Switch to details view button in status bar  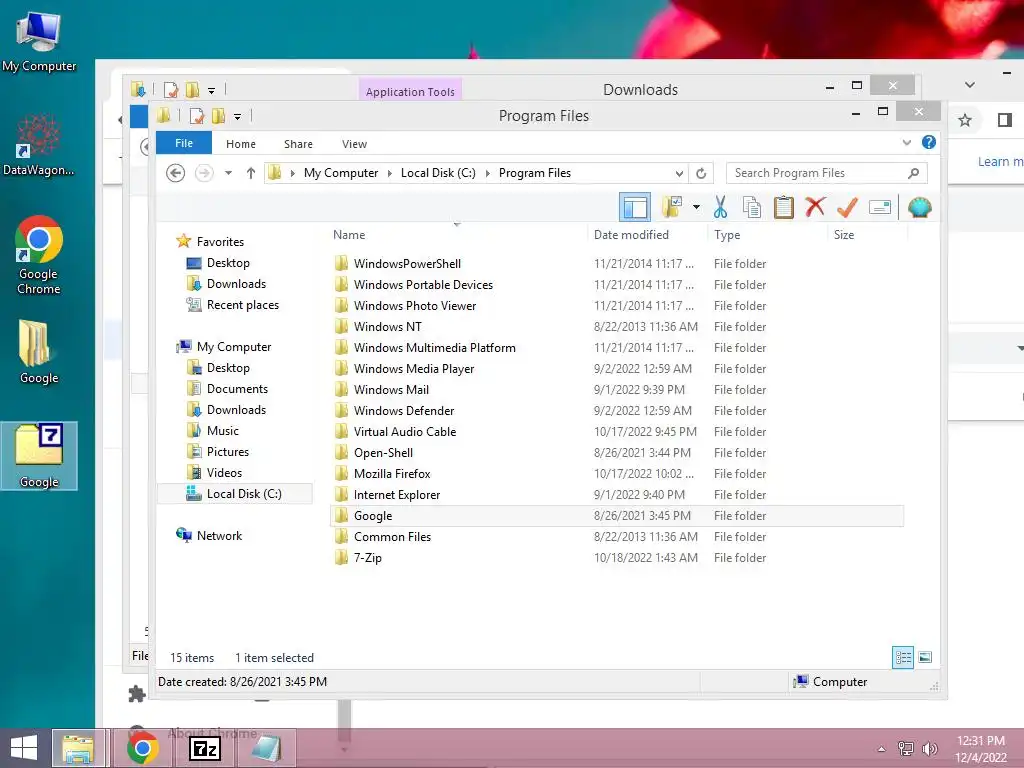pos(903,658)
